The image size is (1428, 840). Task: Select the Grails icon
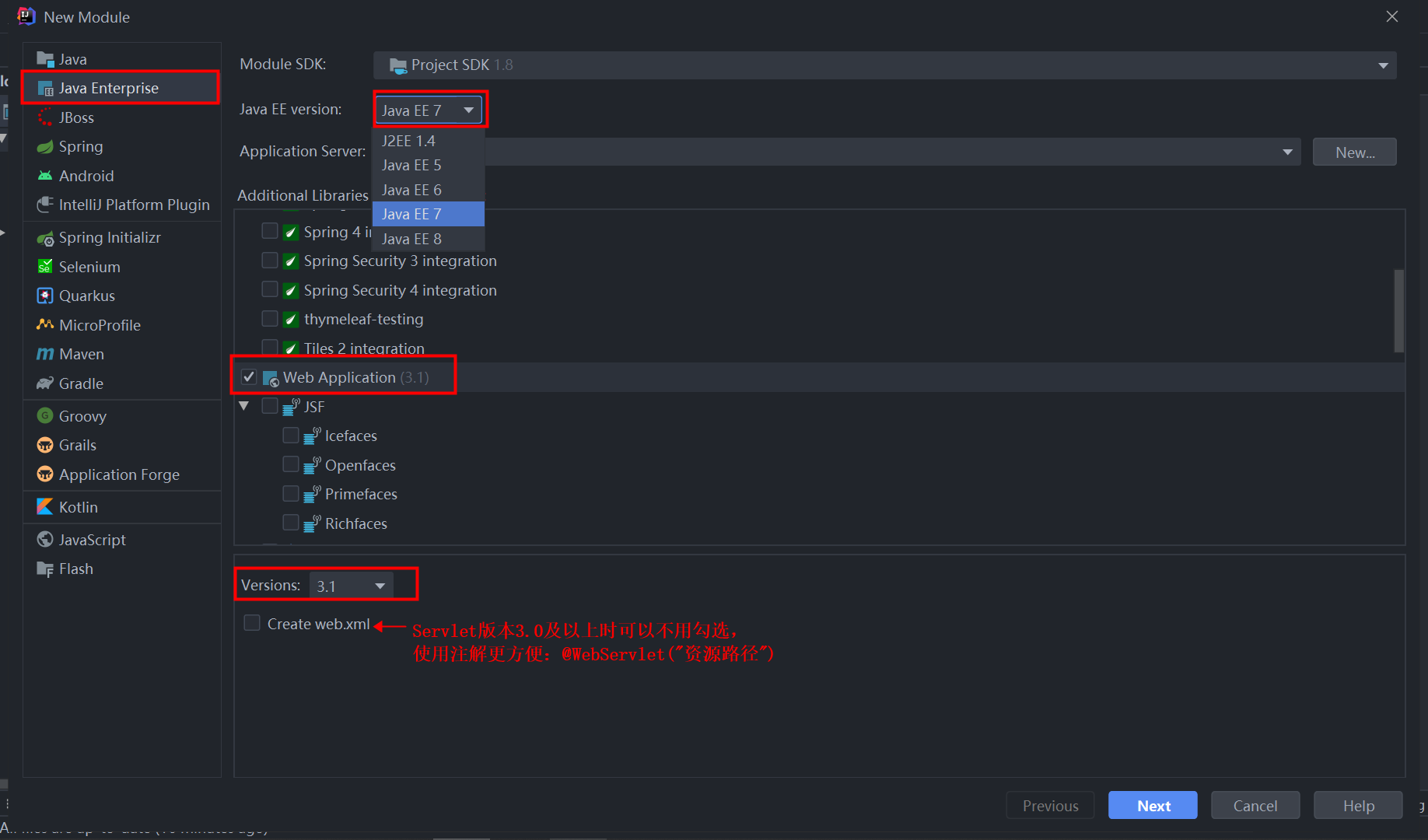coord(45,446)
